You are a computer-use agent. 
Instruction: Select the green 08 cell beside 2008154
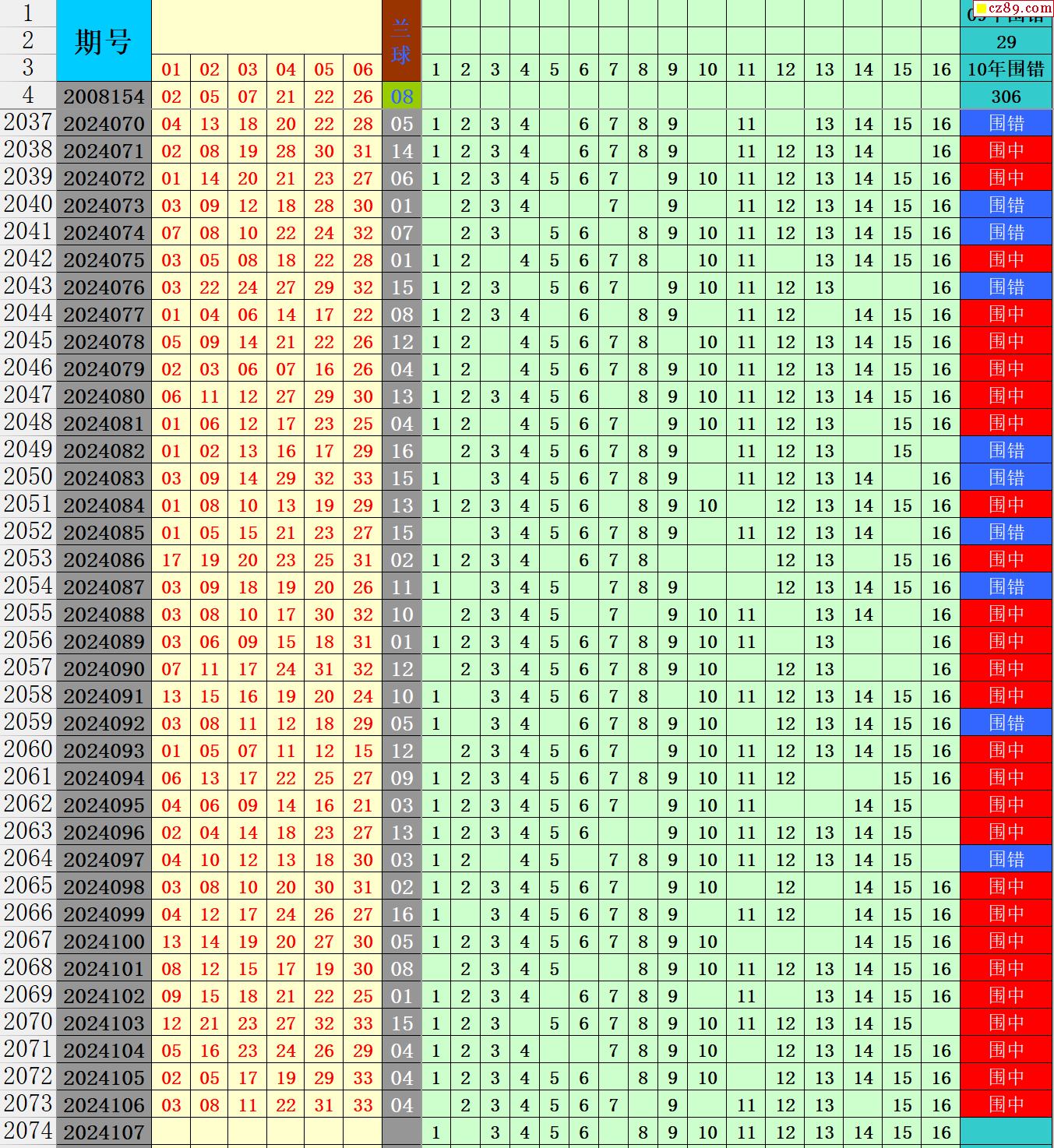pos(401,97)
